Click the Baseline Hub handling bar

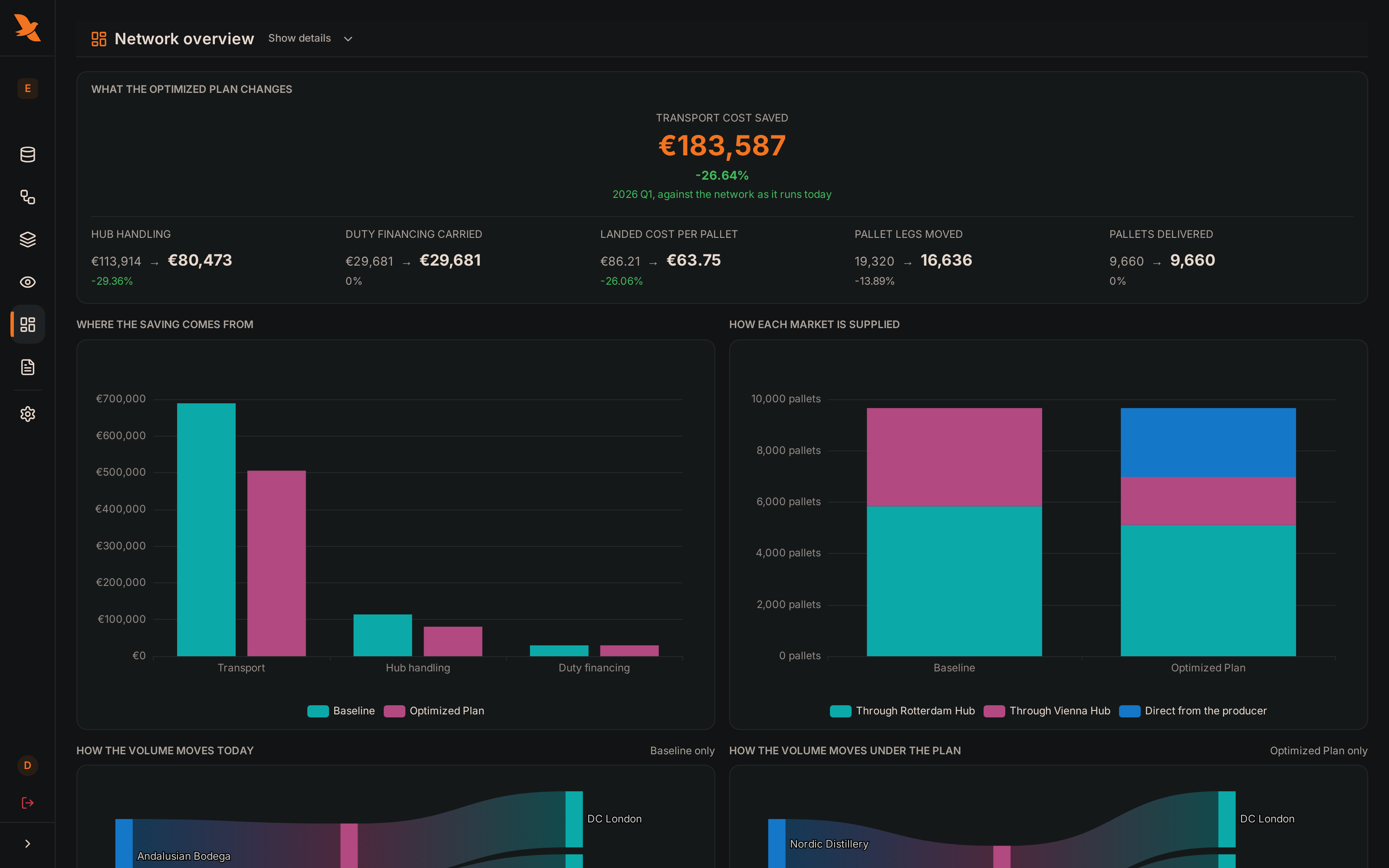[x=383, y=635]
